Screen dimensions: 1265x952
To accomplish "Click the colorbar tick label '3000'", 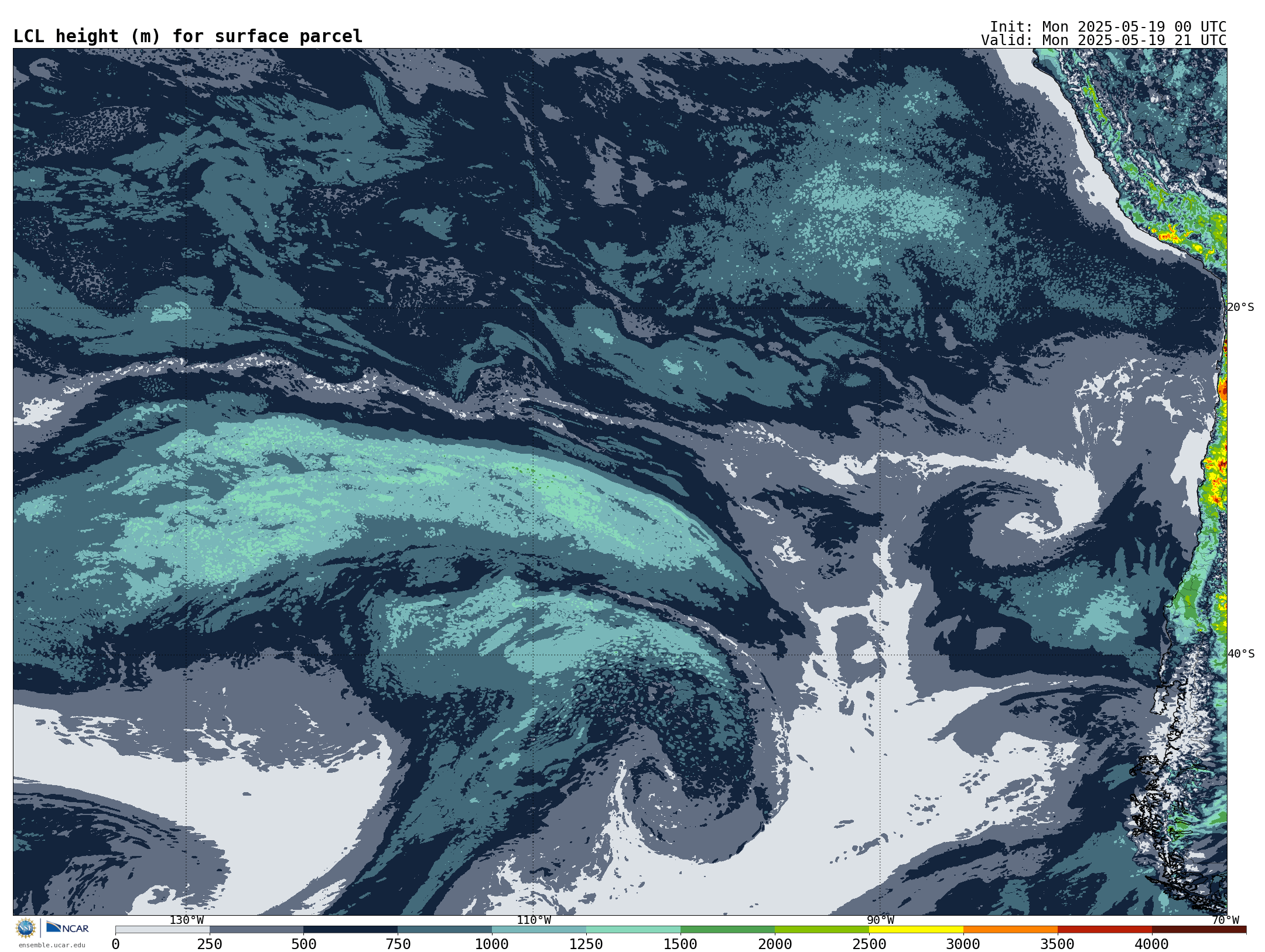I will point(963,944).
